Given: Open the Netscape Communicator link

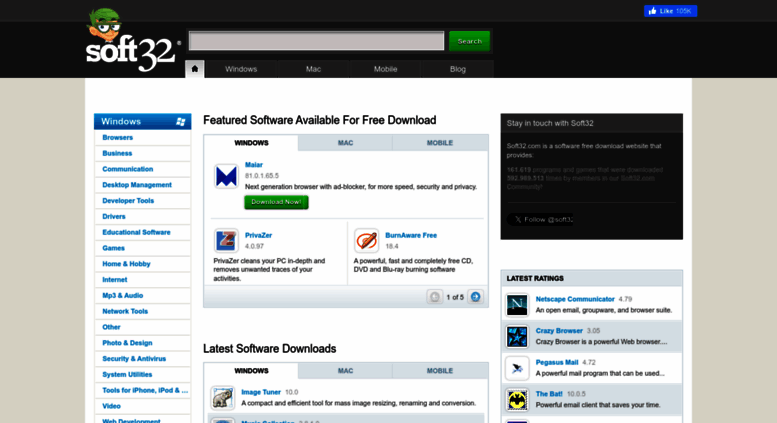Looking at the screenshot, I should point(575,299).
